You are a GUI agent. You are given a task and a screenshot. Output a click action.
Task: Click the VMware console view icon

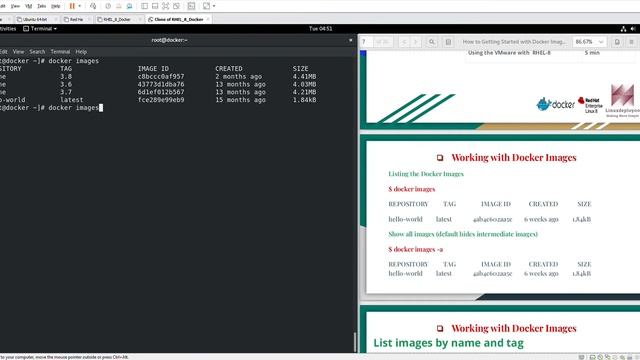pos(191,6)
